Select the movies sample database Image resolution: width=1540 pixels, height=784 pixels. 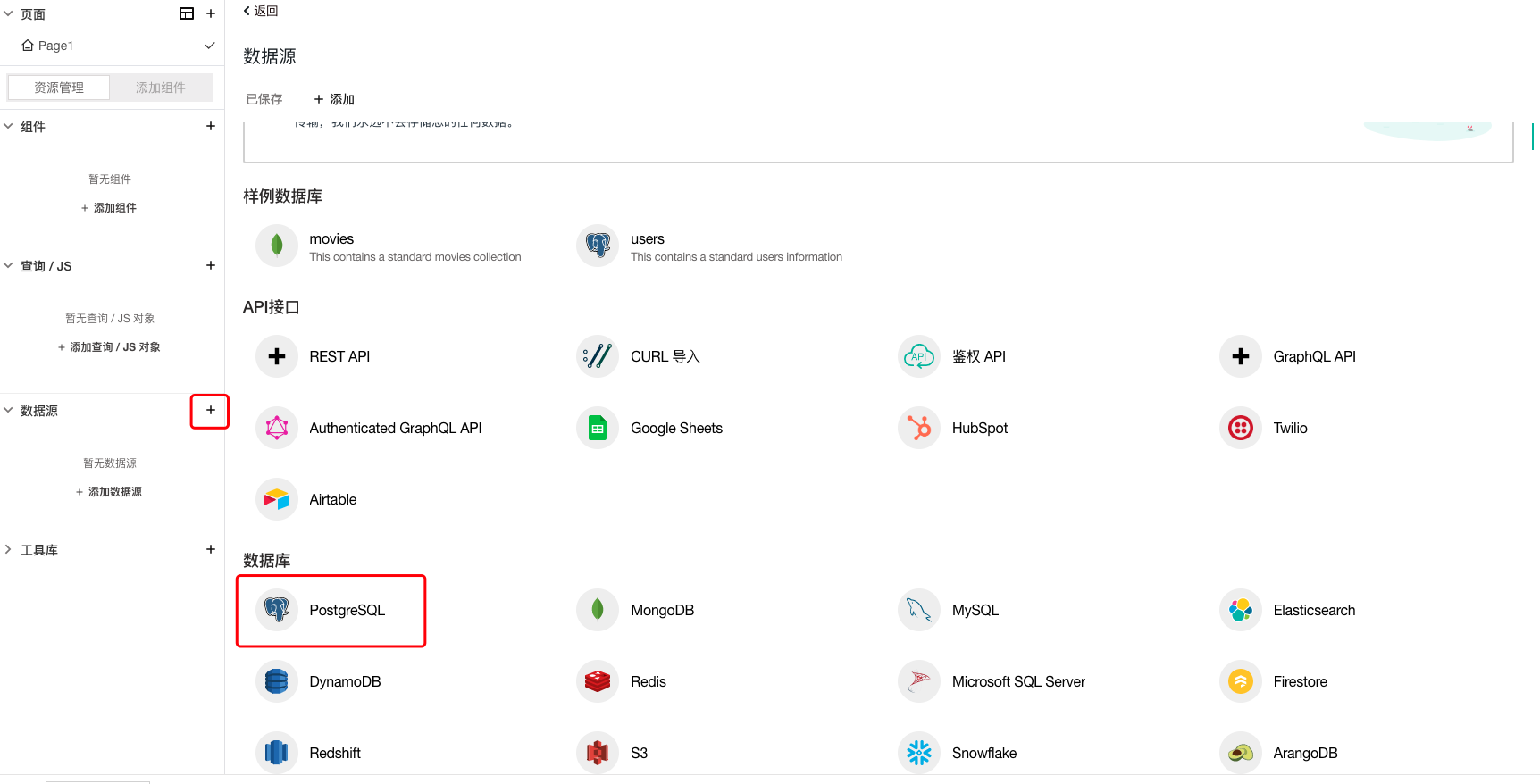tap(331, 239)
